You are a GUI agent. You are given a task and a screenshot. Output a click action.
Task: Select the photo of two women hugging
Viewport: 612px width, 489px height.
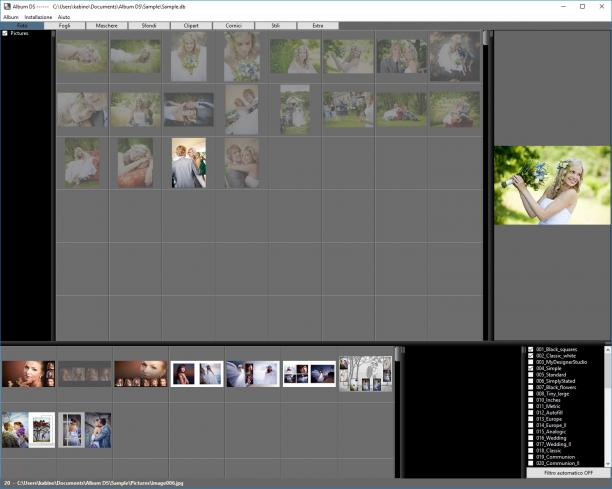pos(242,163)
